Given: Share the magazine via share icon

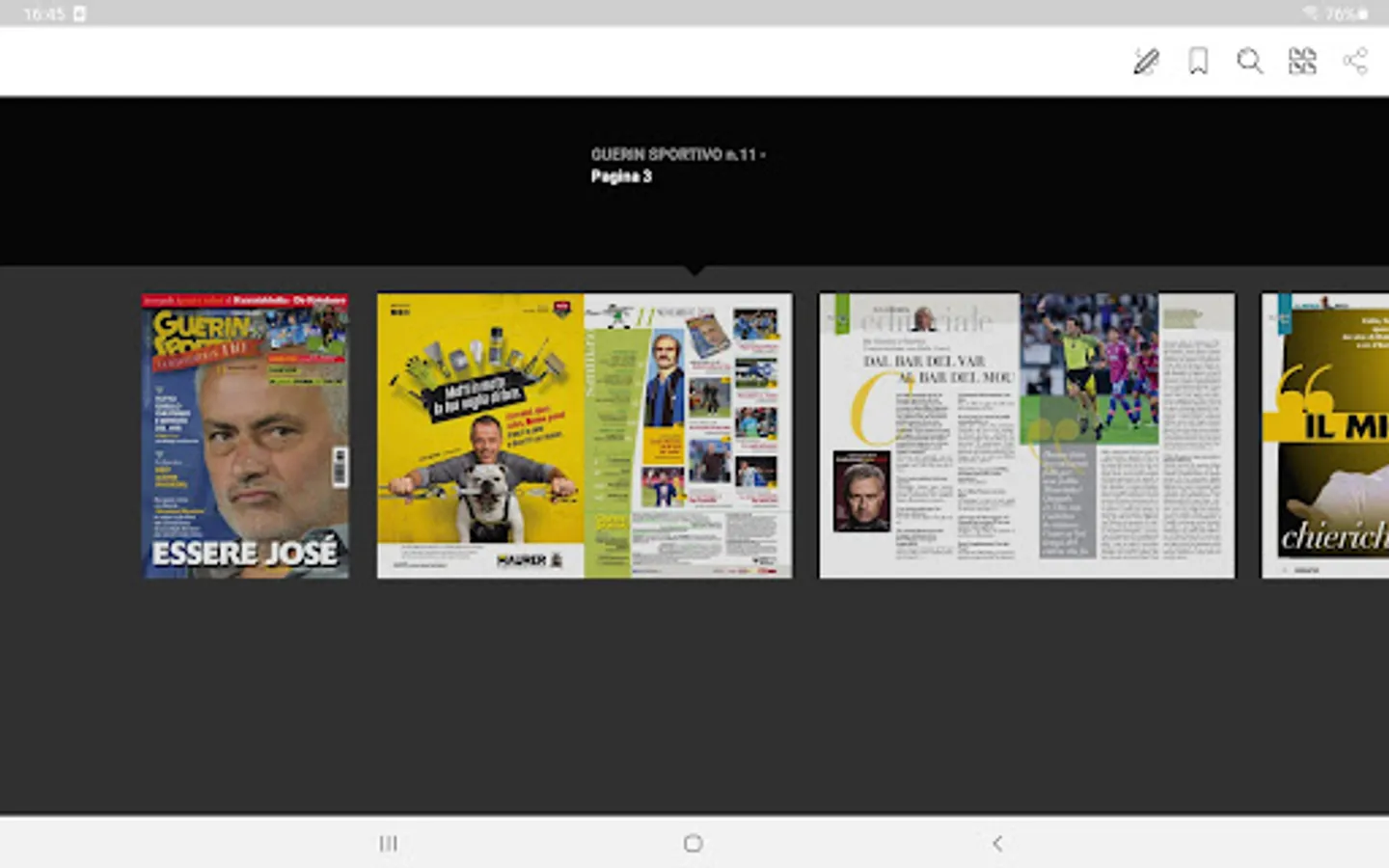Looking at the screenshot, I should coord(1355,62).
